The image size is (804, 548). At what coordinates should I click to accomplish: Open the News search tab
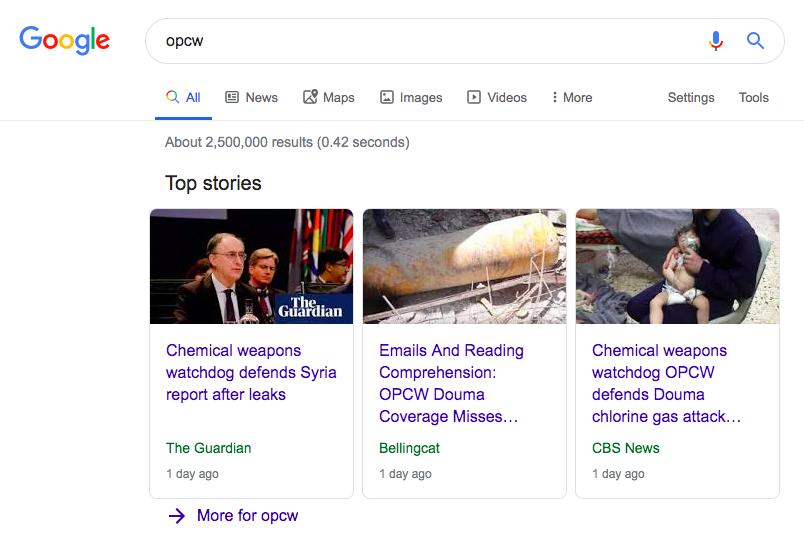(x=251, y=97)
